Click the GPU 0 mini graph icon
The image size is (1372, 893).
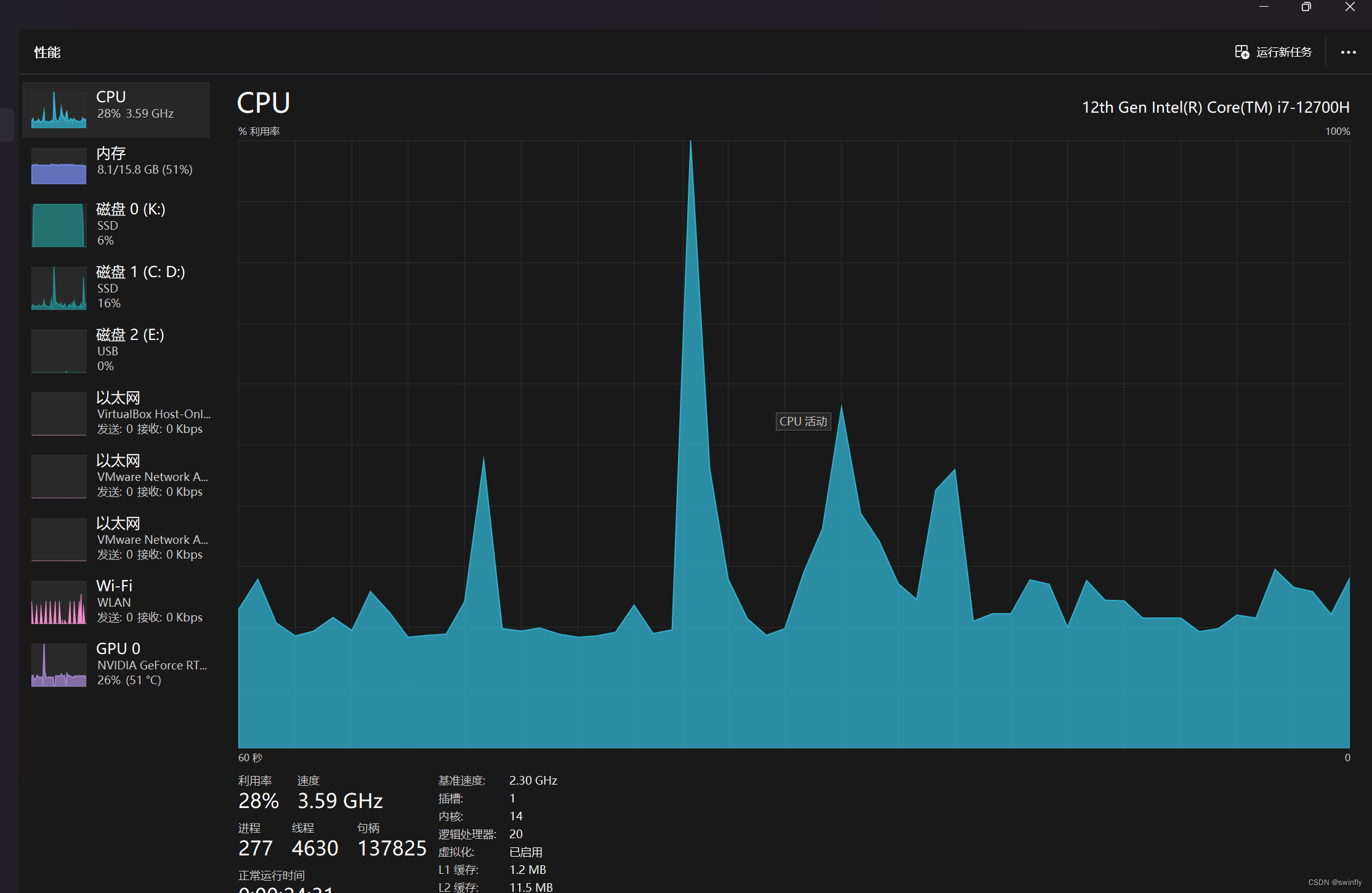(59, 665)
